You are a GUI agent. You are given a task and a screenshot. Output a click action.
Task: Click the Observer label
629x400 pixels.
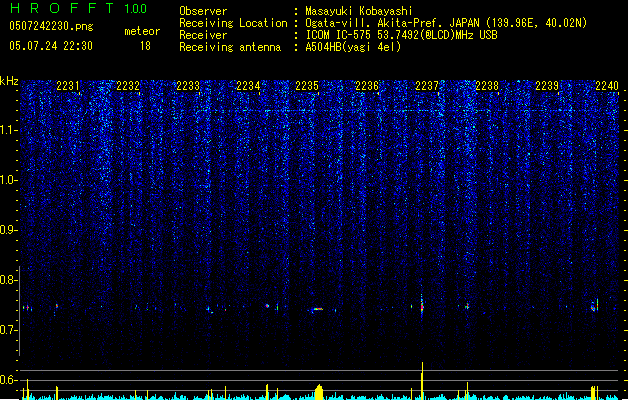(x=203, y=11)
